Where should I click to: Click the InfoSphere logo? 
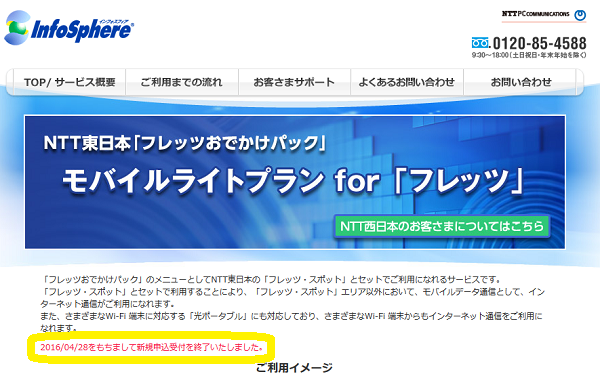[x=69, y=28]
